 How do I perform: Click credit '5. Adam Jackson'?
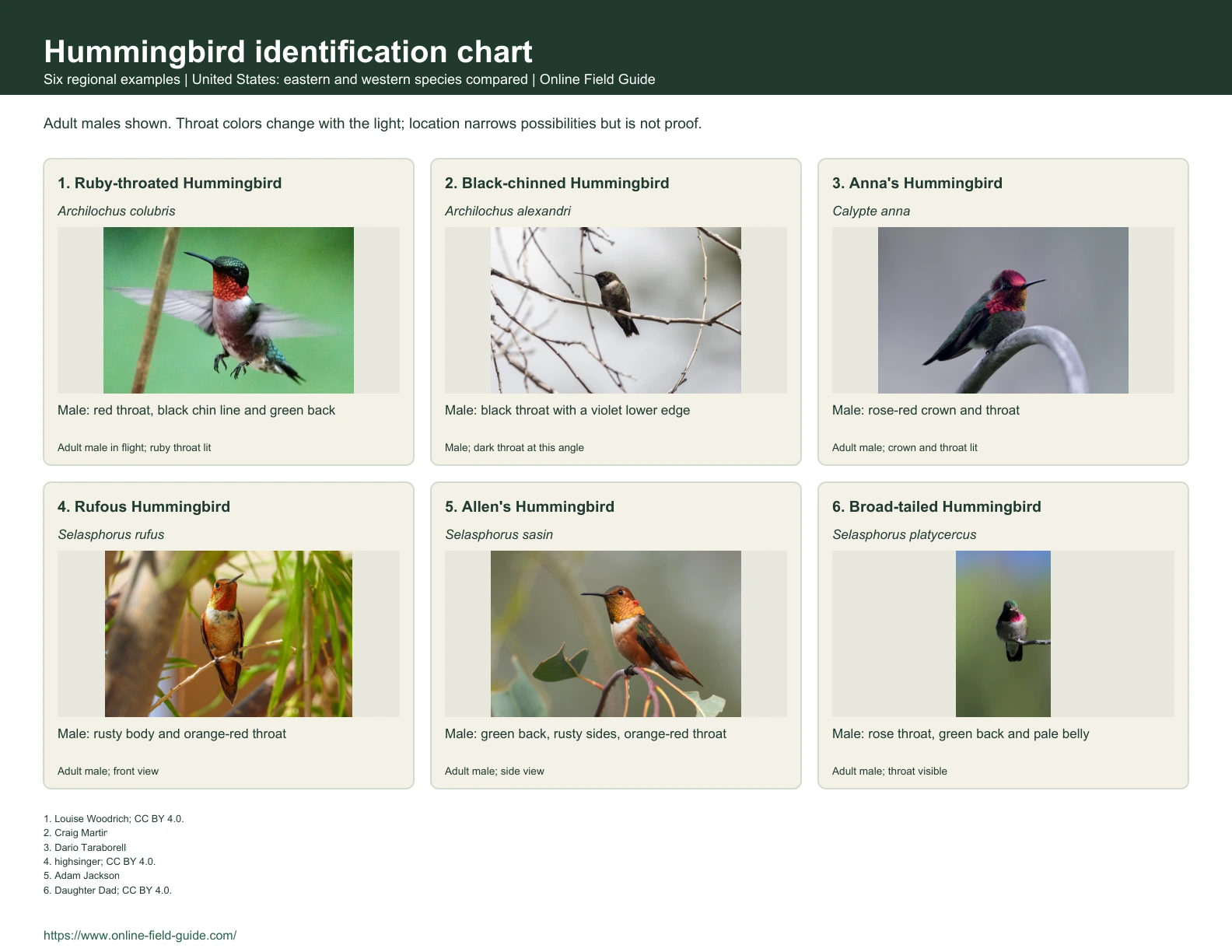82,876
